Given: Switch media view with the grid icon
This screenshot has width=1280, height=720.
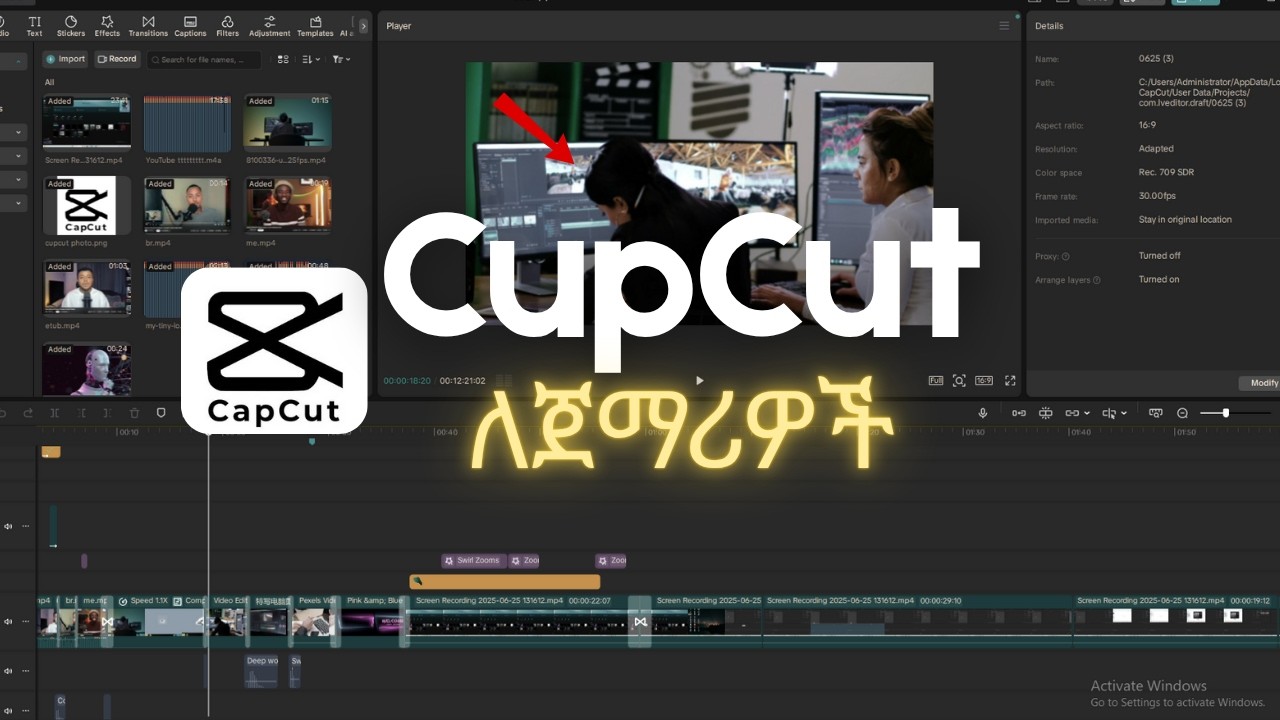Looking at the screenshot, I should coord(283,60).
